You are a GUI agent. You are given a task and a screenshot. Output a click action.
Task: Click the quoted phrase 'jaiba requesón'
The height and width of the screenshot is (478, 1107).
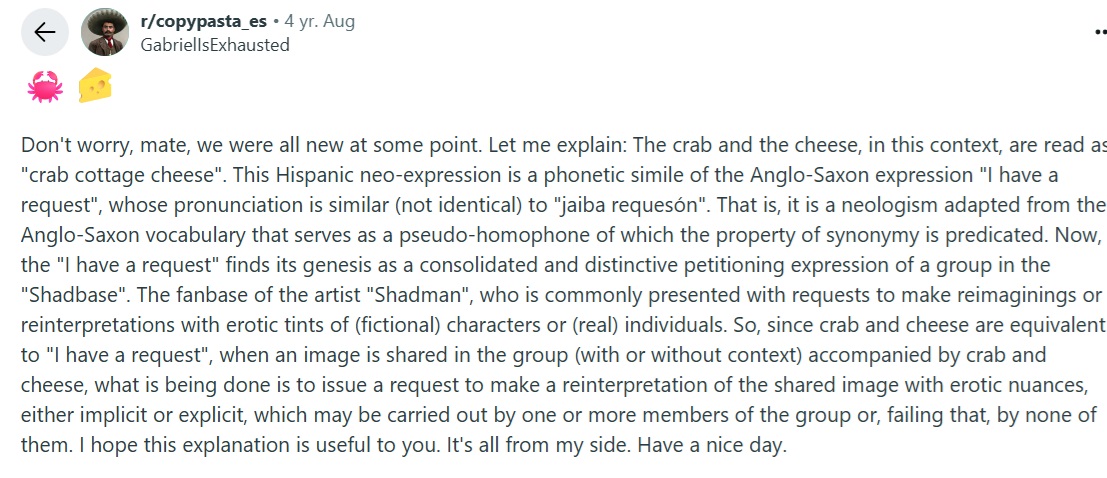pyautogui.click(x=630, y=205)
